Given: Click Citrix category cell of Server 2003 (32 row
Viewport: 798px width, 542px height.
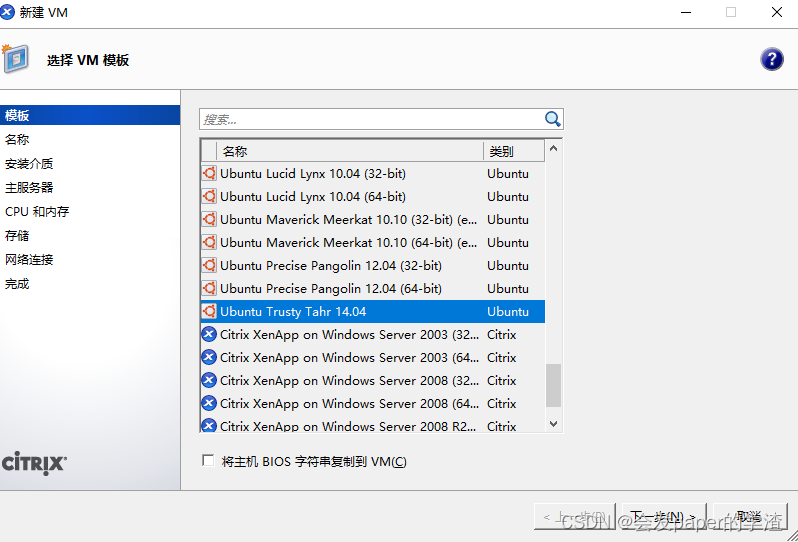Looking at the screenshot, I should pos(502,334).
